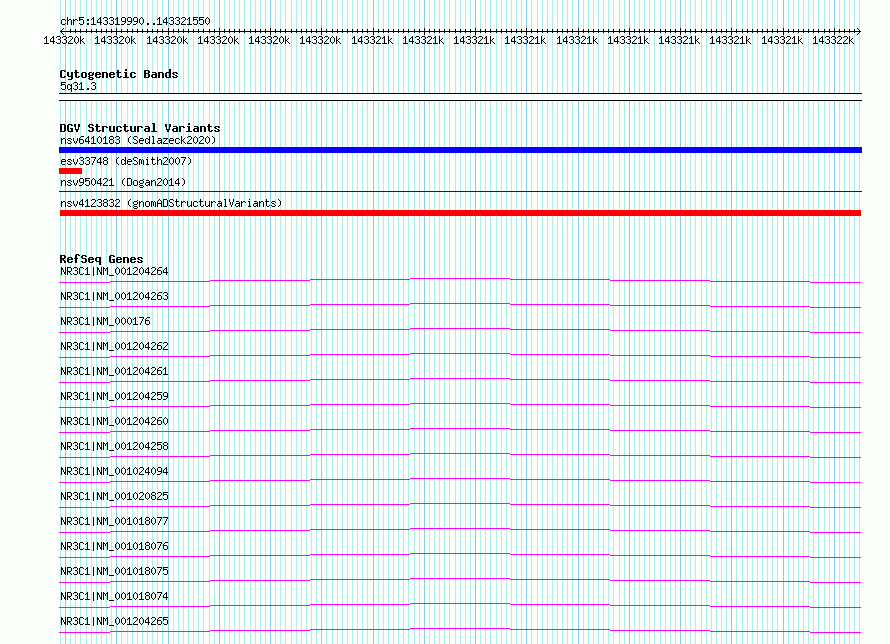
Task: Click the NR3C1|NM_001018074 transcript label
Action: pyautogui.click(x=114, y=596)
